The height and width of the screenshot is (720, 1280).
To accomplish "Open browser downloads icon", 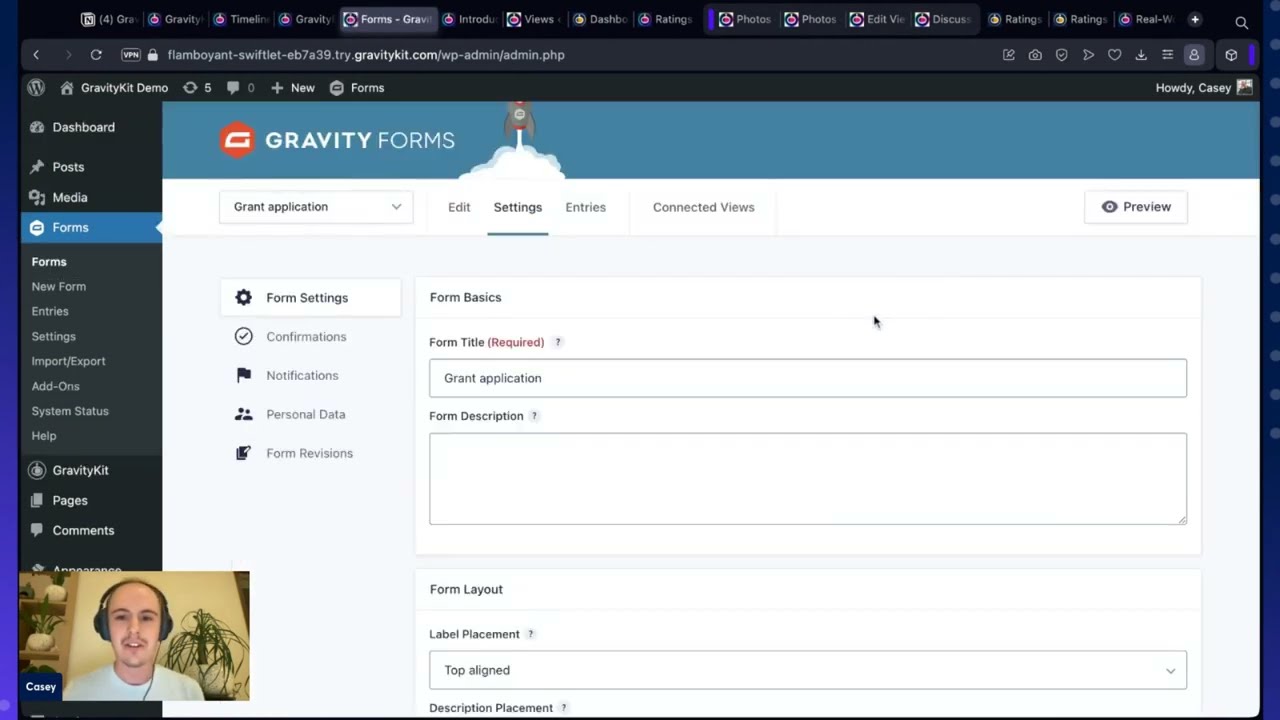I will (x=1141, y=55).
